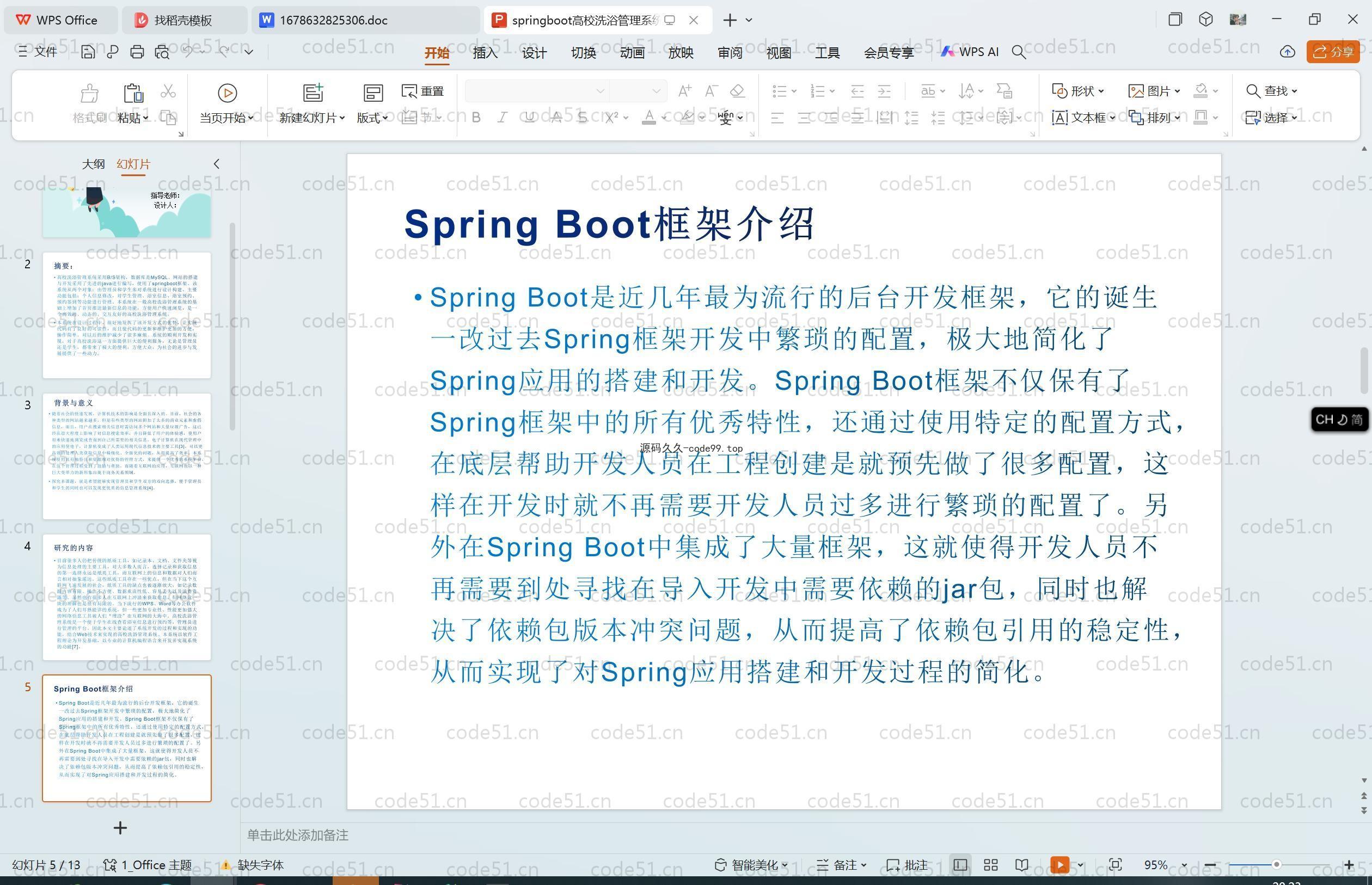Click the zoom out minus icon

[1210, 865]
